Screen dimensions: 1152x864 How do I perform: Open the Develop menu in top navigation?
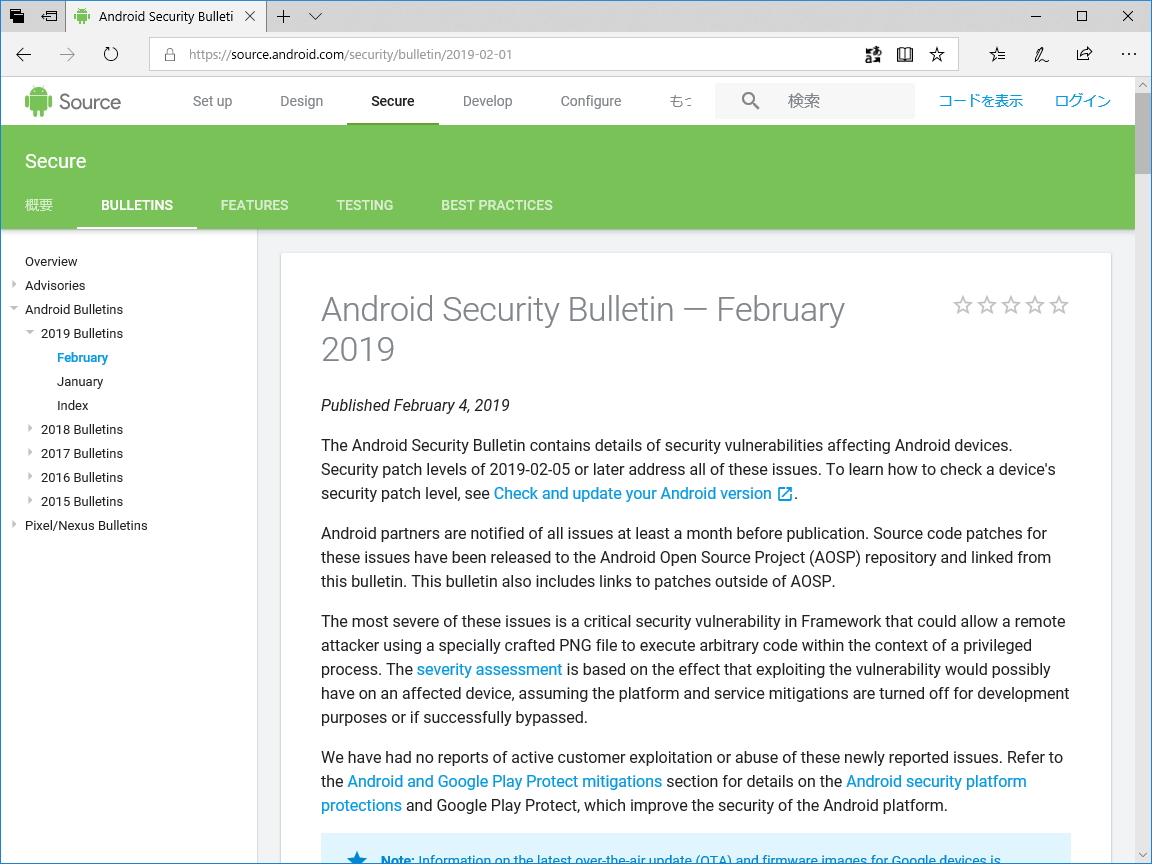pos(487,101)
